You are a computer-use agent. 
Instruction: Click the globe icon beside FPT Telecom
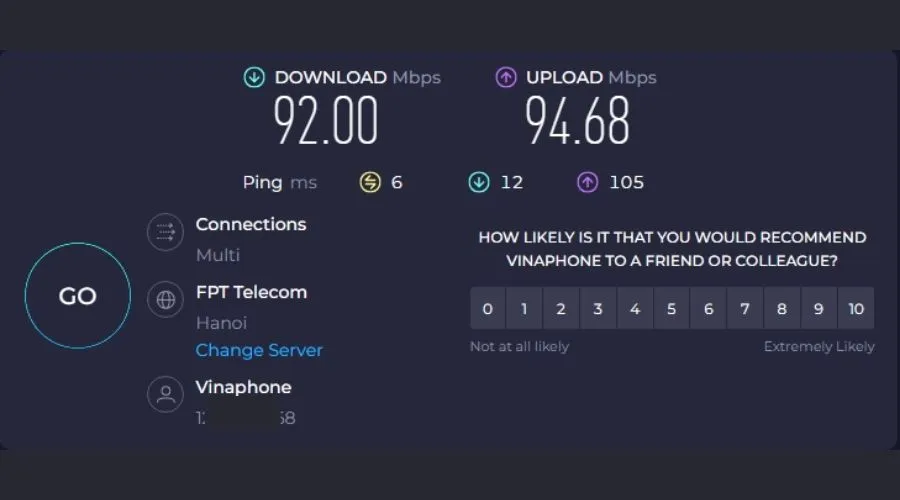coord(165,300)
